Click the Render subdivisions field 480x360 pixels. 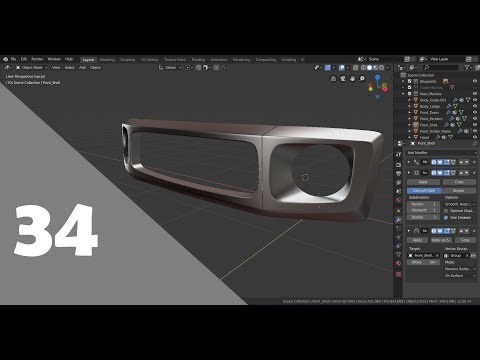pos(423,204)
